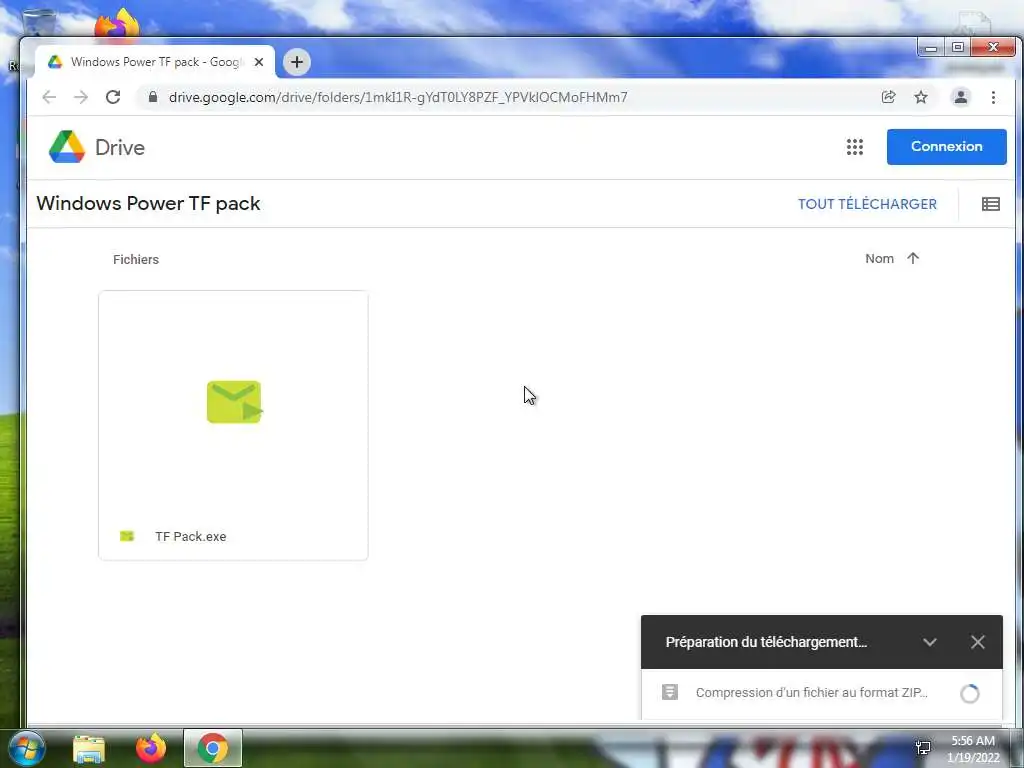Viewport: 1024px width, 768px height.
Task: Reverse sort direction arrow next to Nom
Action: click(912, 259)
